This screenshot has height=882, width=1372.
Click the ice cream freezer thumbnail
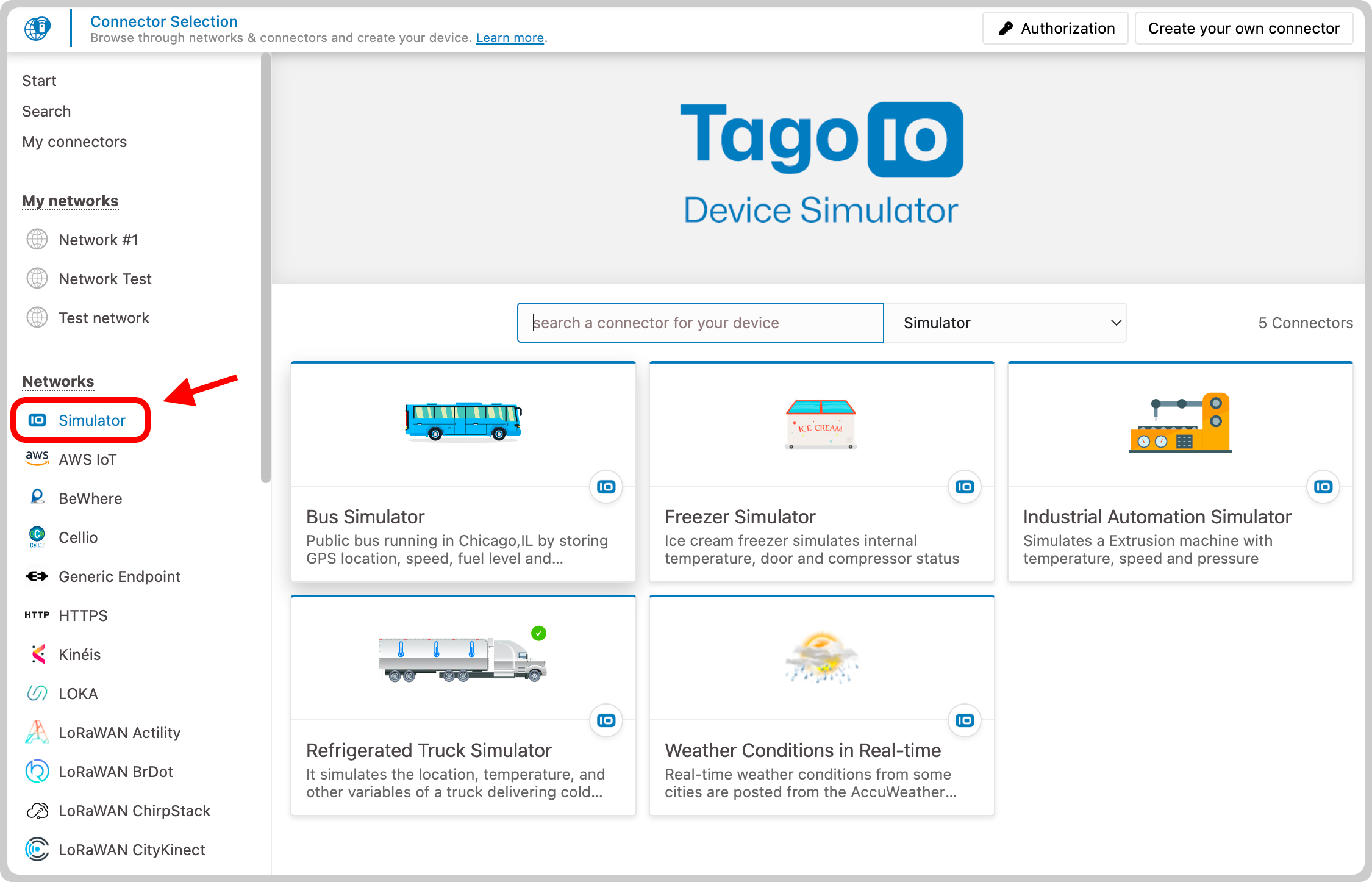tap(821, 424)
